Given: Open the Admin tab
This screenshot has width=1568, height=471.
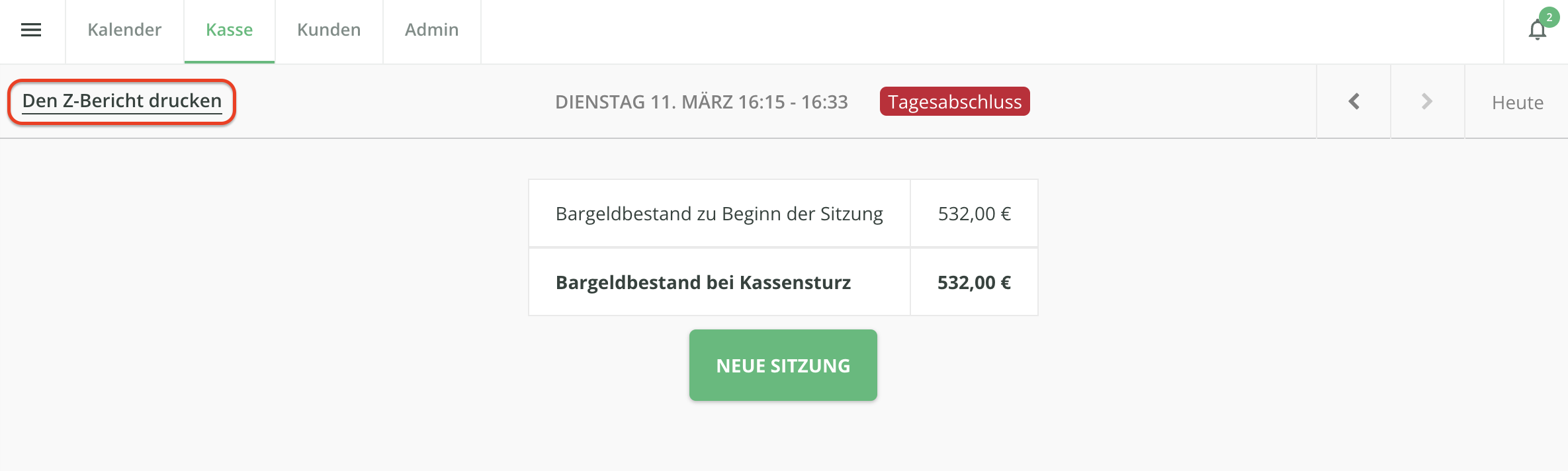Looking at the screenshot, I should 431,30.
